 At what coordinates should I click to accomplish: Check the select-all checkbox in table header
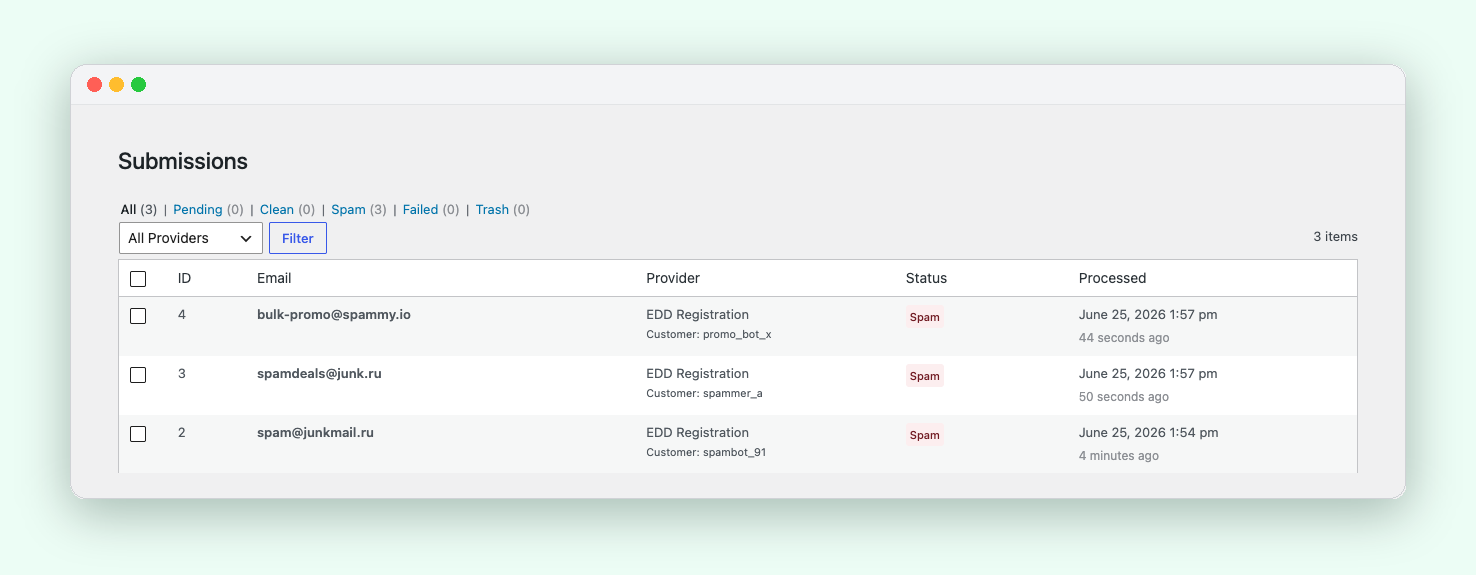(x=138, y=279)
